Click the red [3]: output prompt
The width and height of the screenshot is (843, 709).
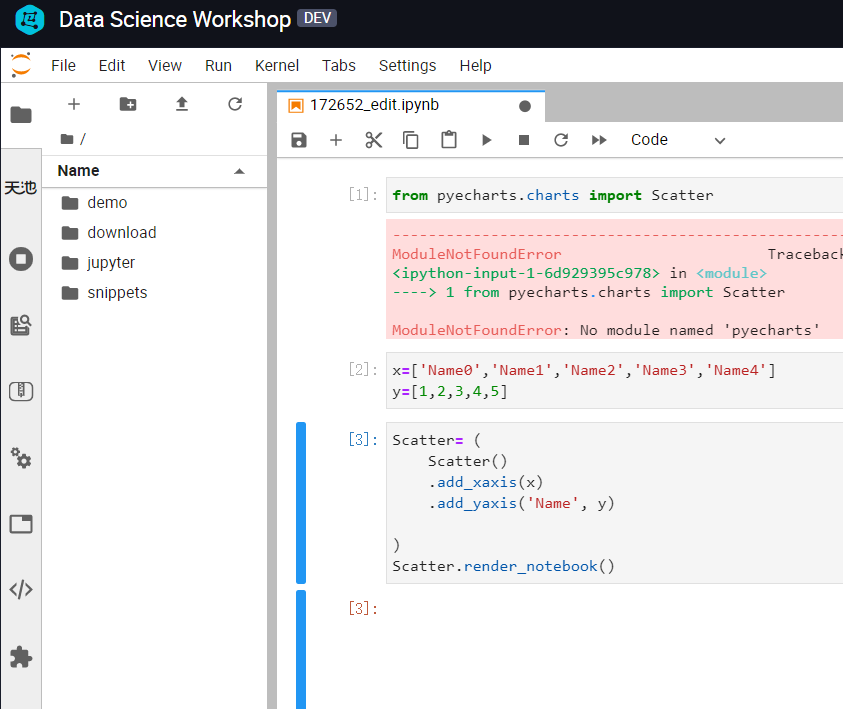click(x=362, y=608)
